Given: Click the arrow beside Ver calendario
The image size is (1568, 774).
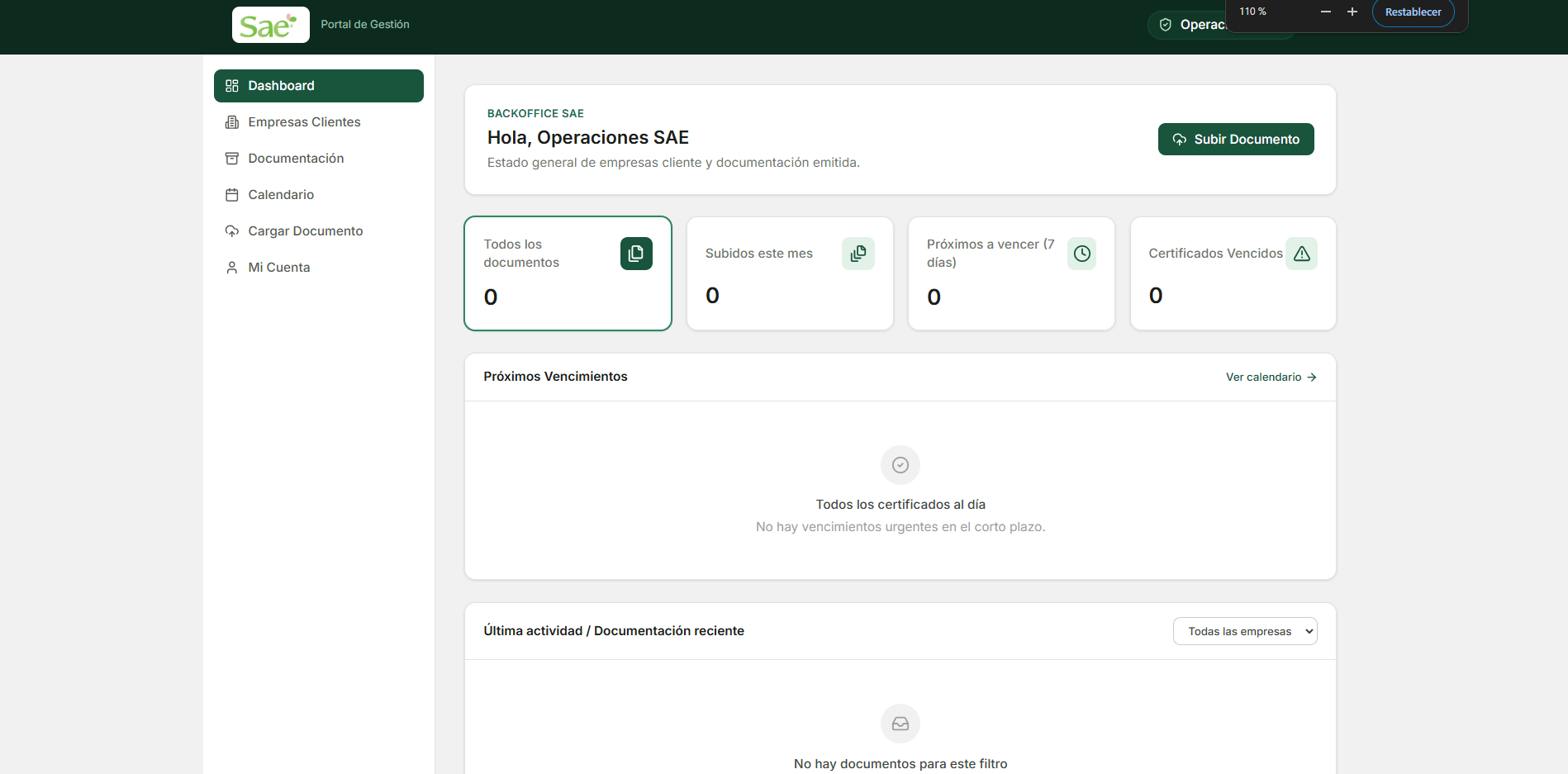Looking at the screenshot, I should 1312,378.
